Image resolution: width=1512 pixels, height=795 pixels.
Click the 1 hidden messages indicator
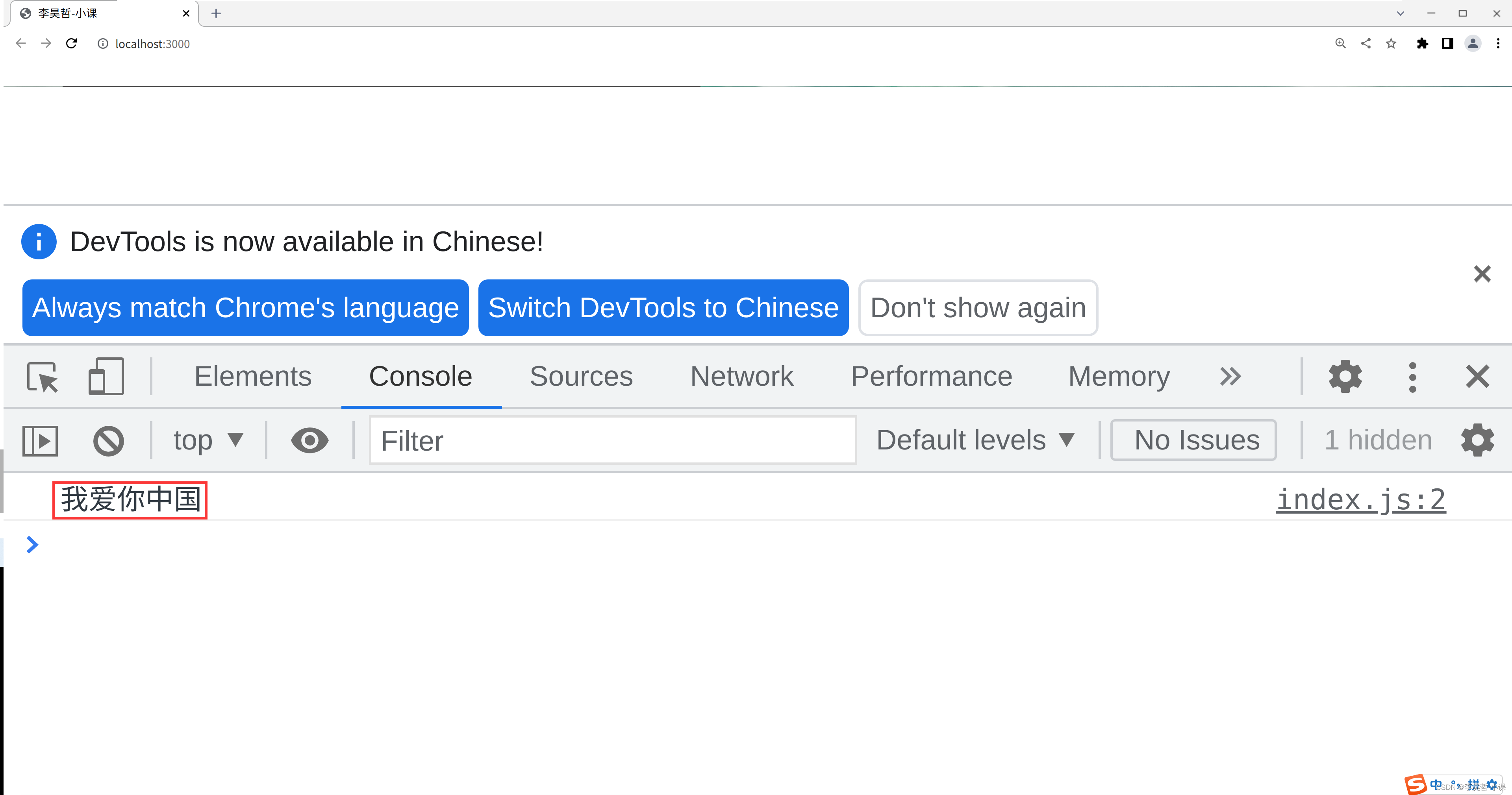coord(1376,440)
